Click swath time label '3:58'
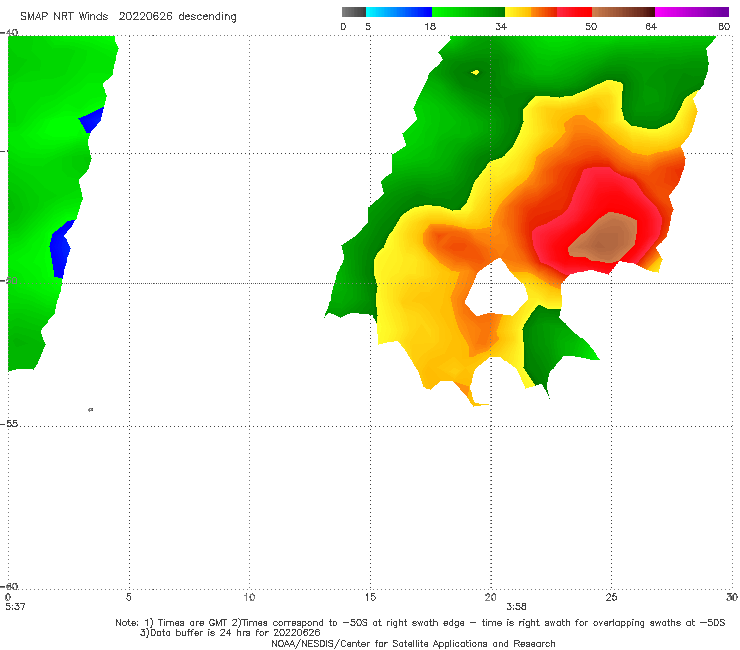This screenshot has height=650, width=740. pyautogui.click(x=516, y=607)
